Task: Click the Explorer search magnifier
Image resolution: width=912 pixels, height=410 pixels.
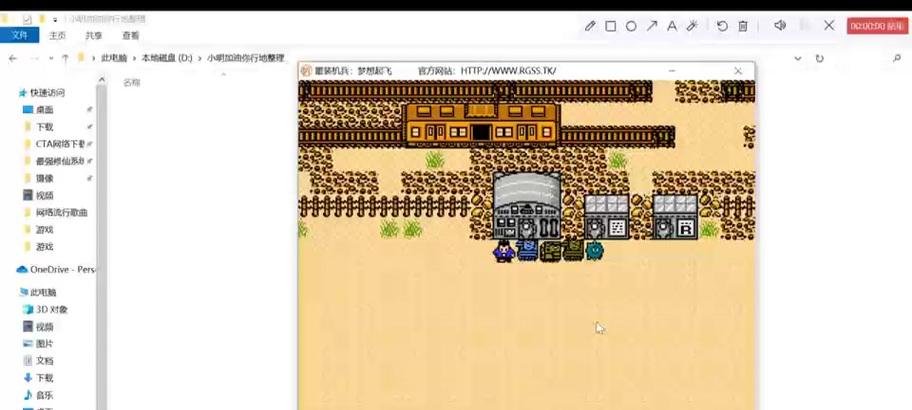Action: (x=896, y=58)
